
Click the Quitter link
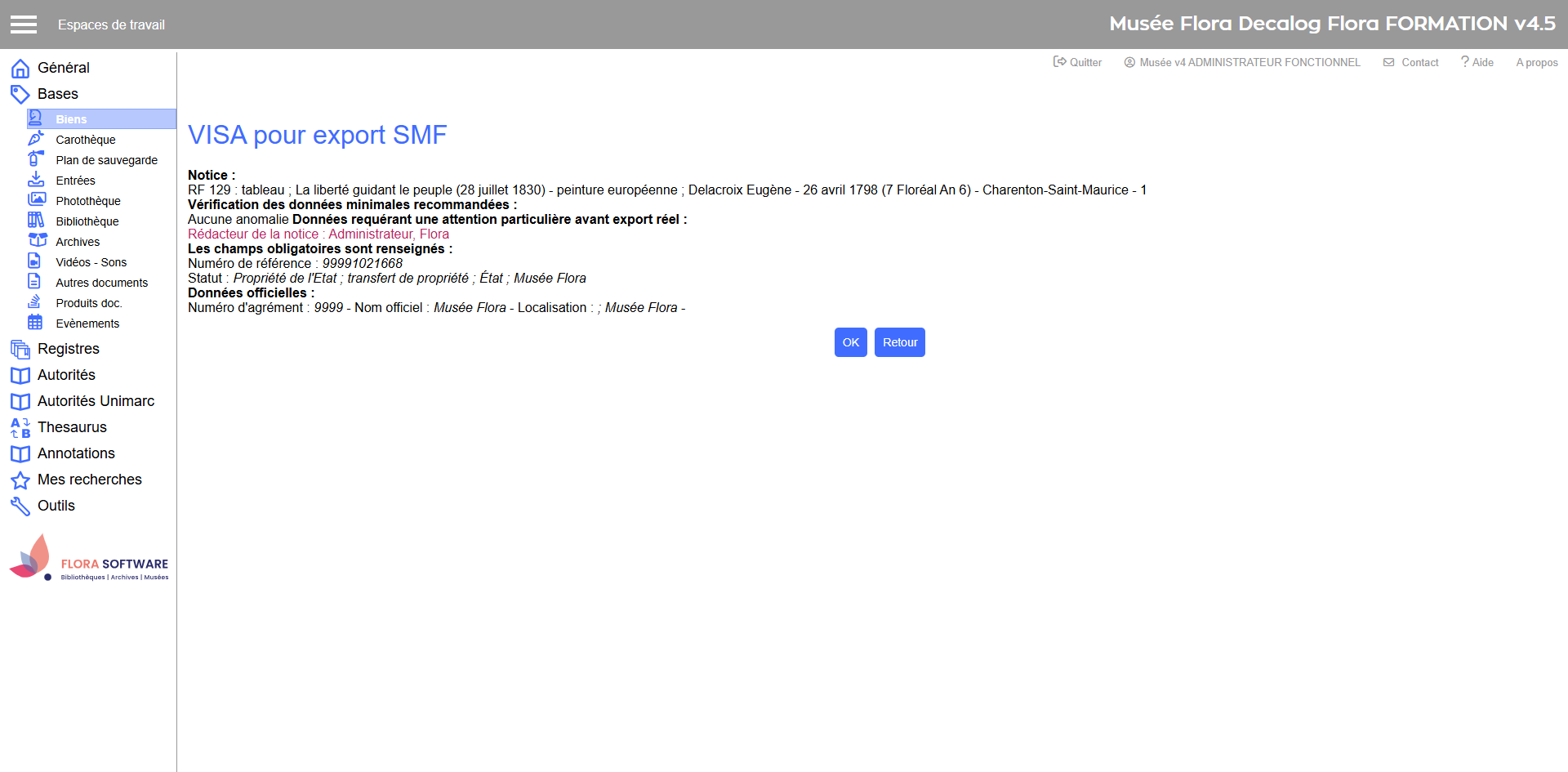point(1078,62)
